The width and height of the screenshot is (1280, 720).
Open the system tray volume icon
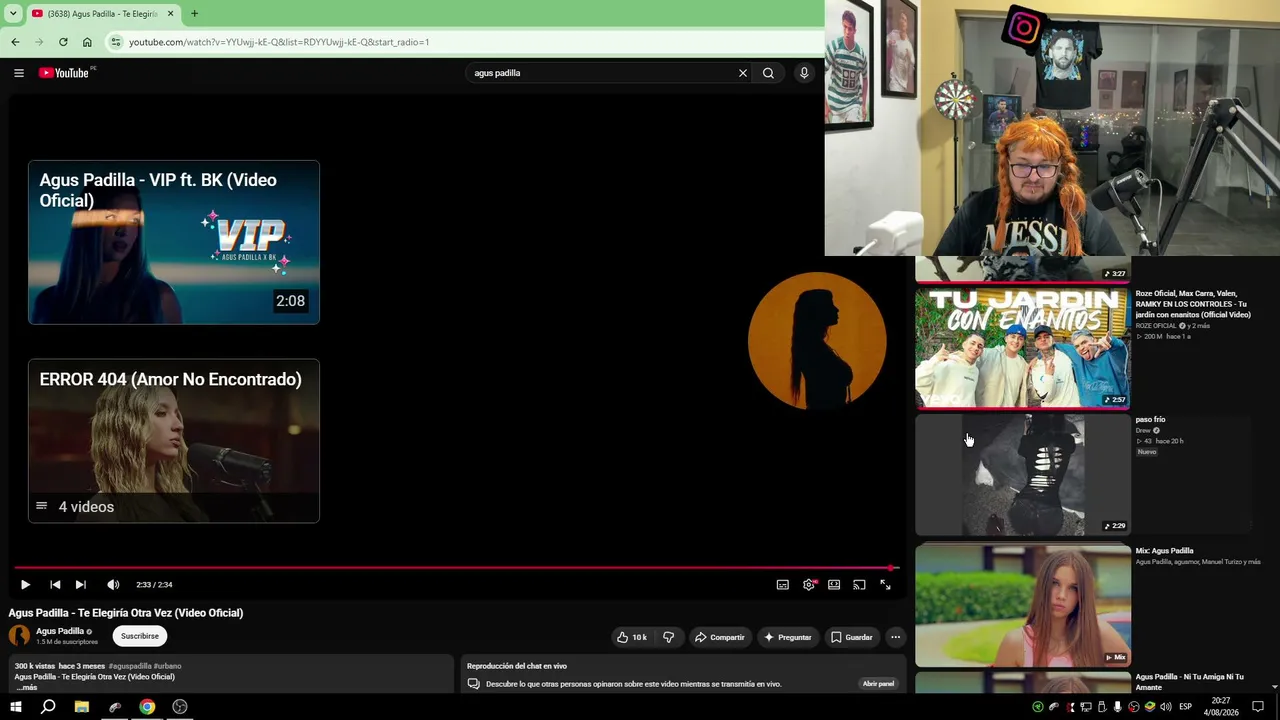[1165, 707]
